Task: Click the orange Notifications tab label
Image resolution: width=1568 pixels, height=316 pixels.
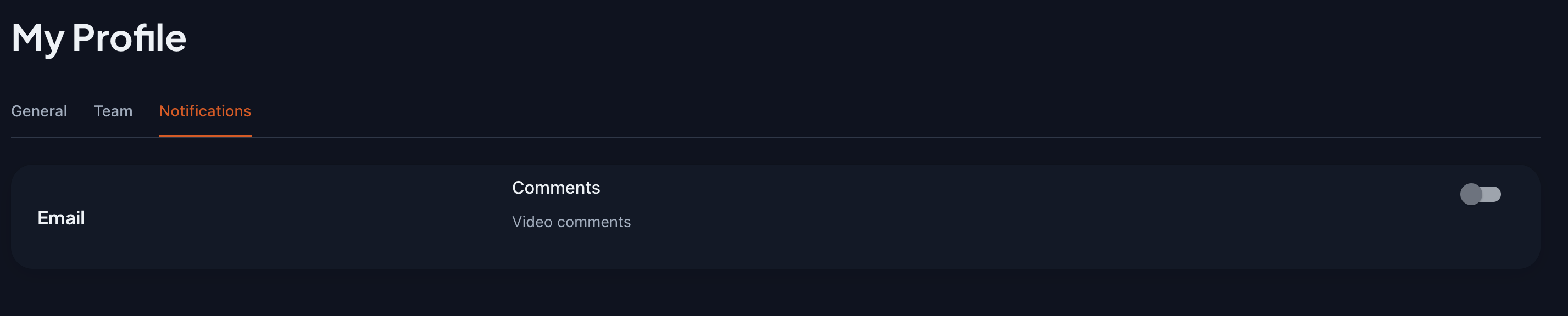Action: point(204,111)
